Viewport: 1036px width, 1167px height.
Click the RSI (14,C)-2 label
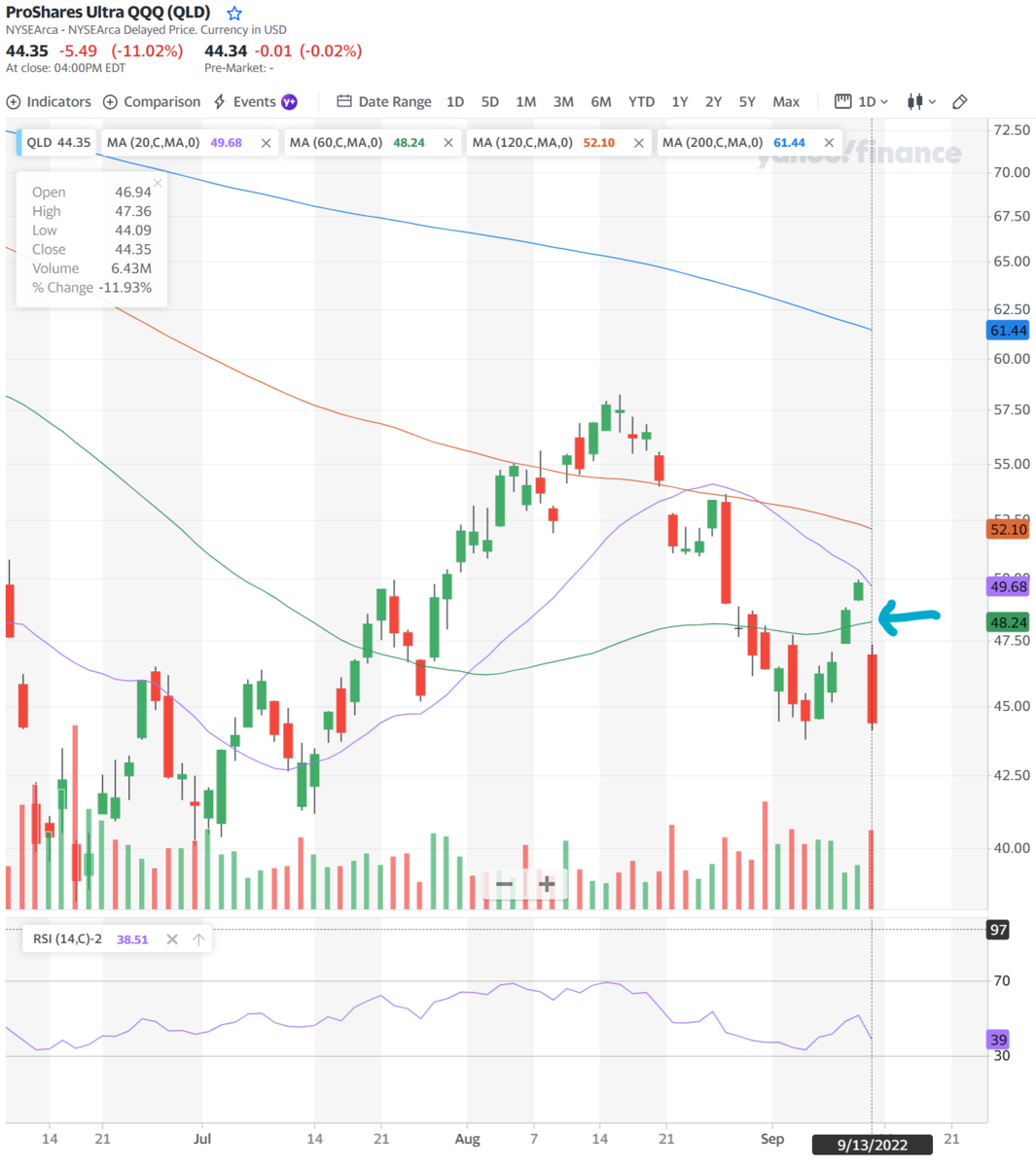pos(67,939)
